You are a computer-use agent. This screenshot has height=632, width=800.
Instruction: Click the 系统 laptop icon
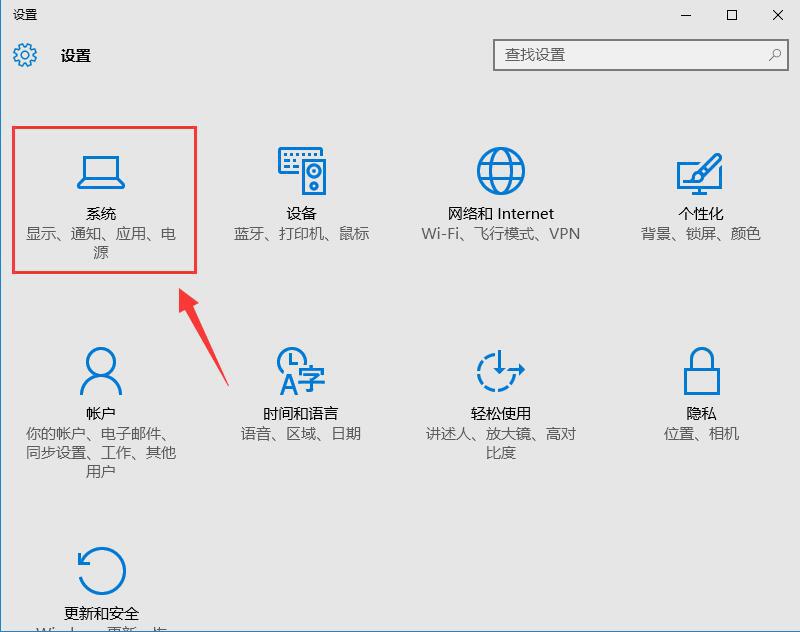(101, 173)
